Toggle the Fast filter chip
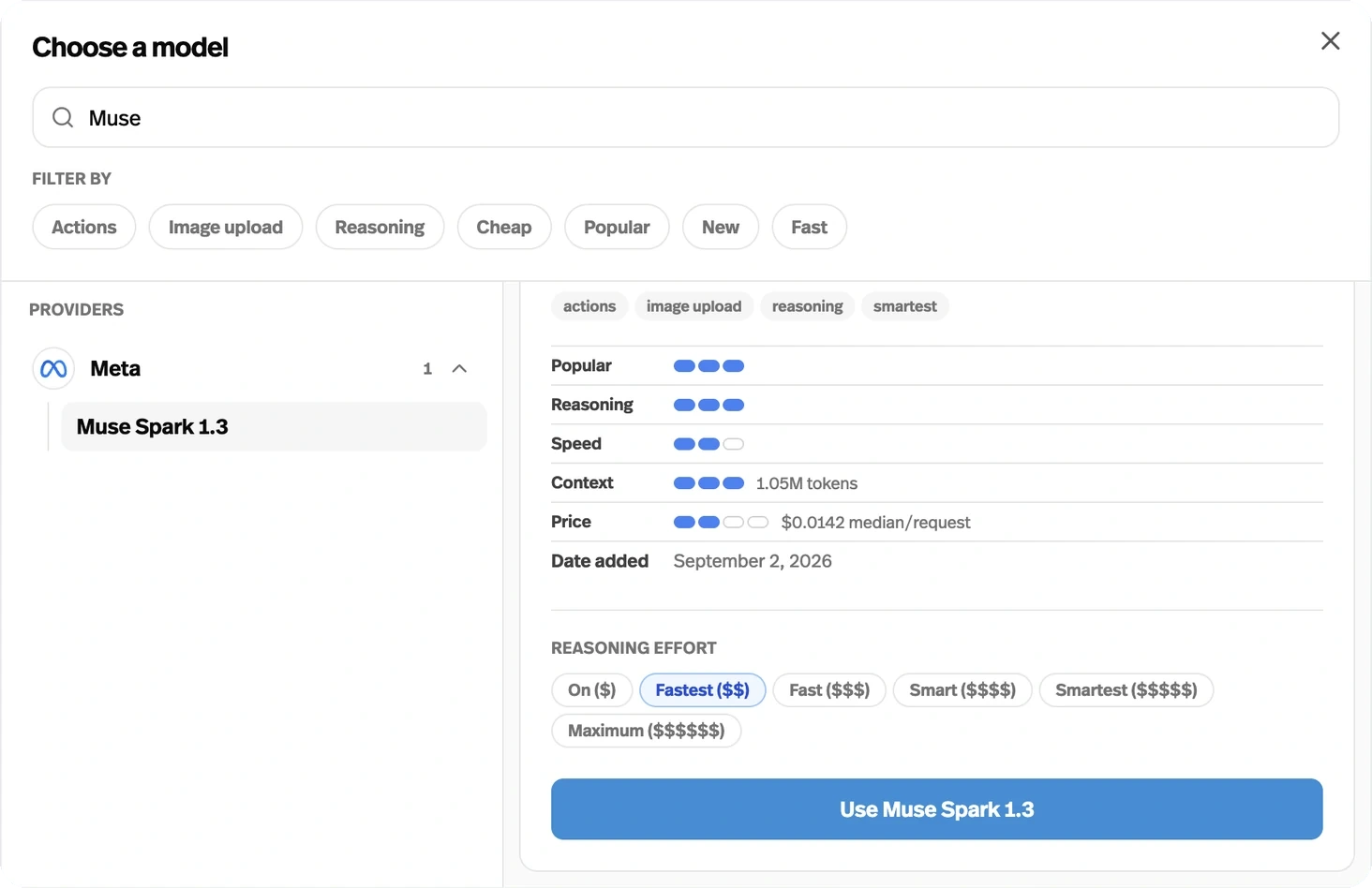The height and width of the screenshot is (888, 1372). [810, 227]
